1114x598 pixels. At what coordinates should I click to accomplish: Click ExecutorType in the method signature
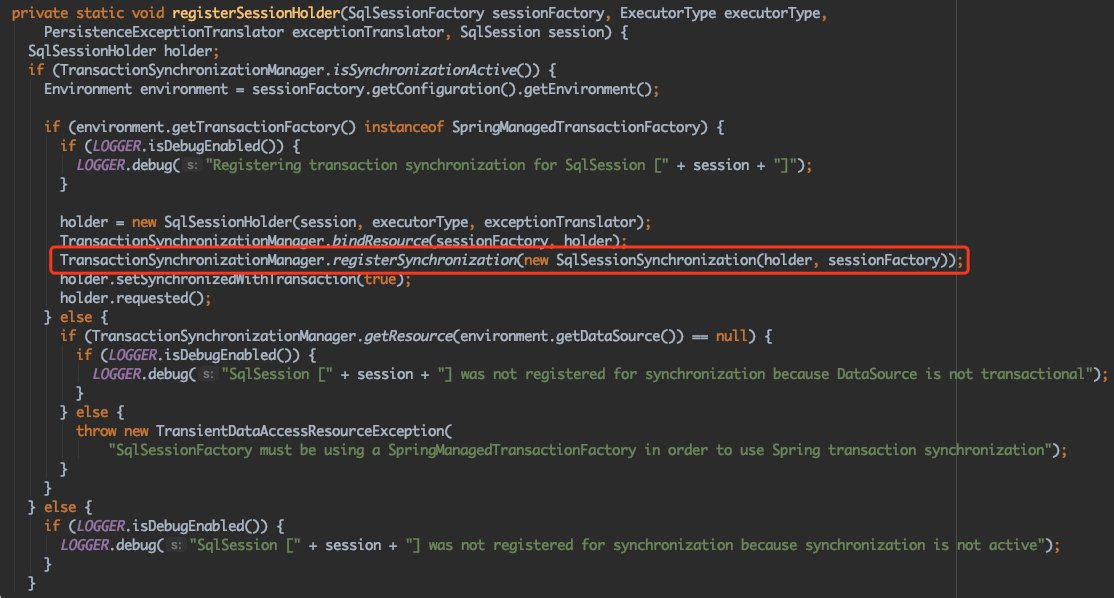point(668,13)
